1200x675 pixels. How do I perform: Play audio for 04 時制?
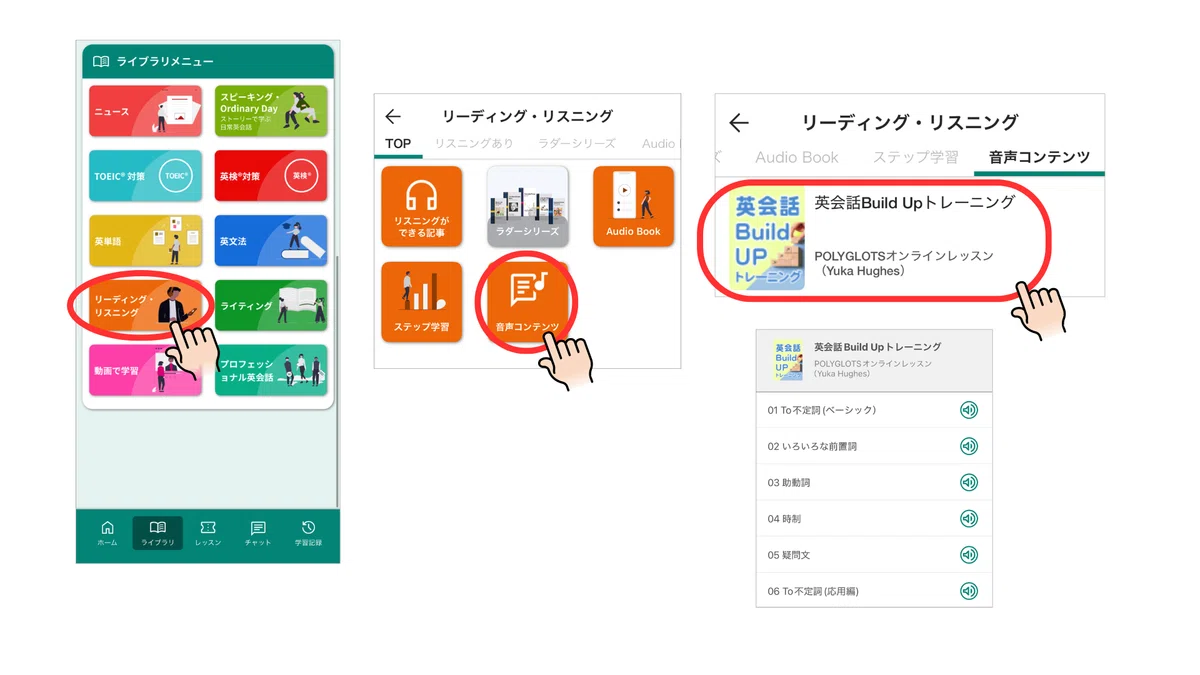pos(968,518)
